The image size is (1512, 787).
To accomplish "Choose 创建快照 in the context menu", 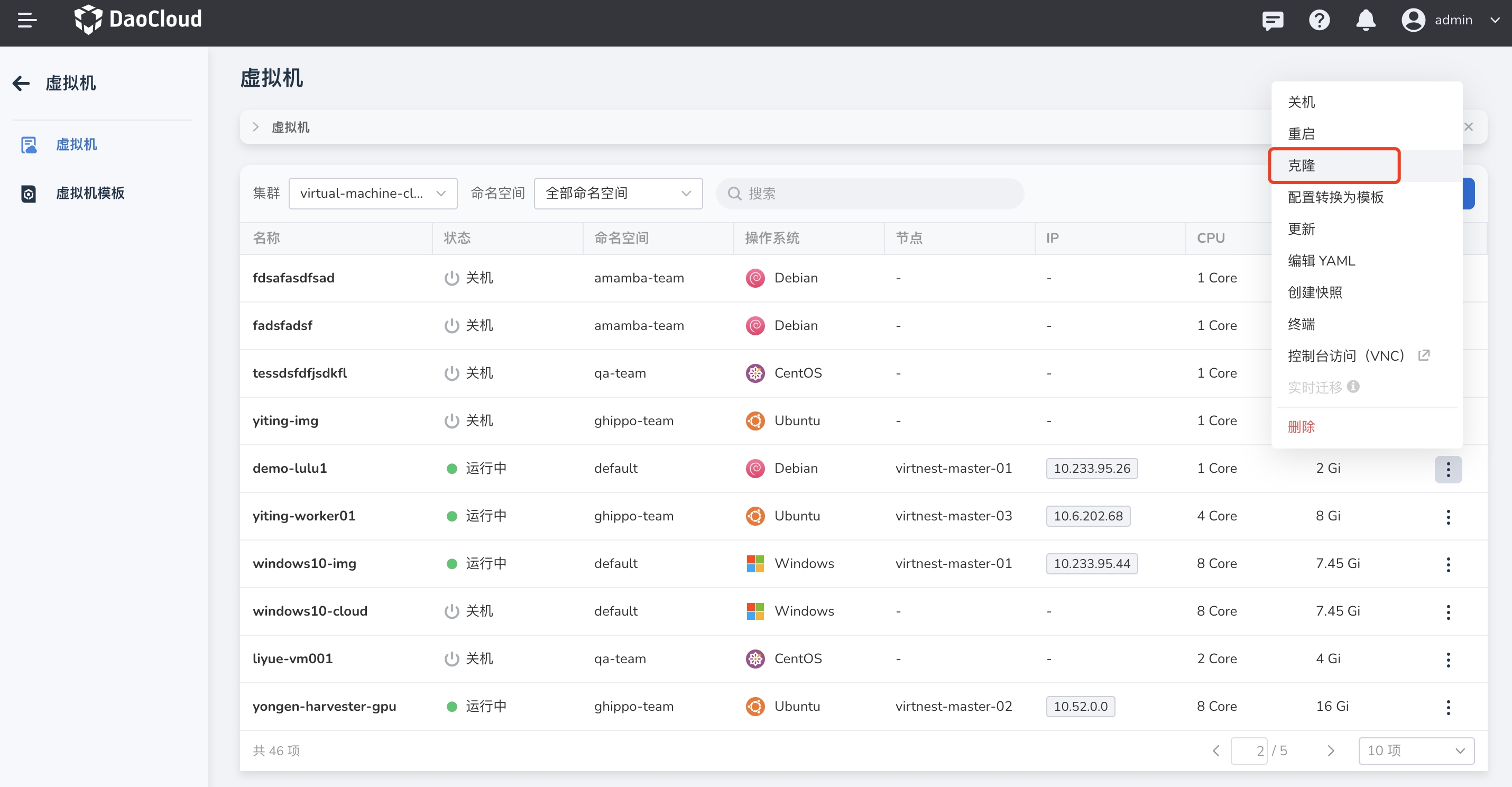I will pos(1315,292).
